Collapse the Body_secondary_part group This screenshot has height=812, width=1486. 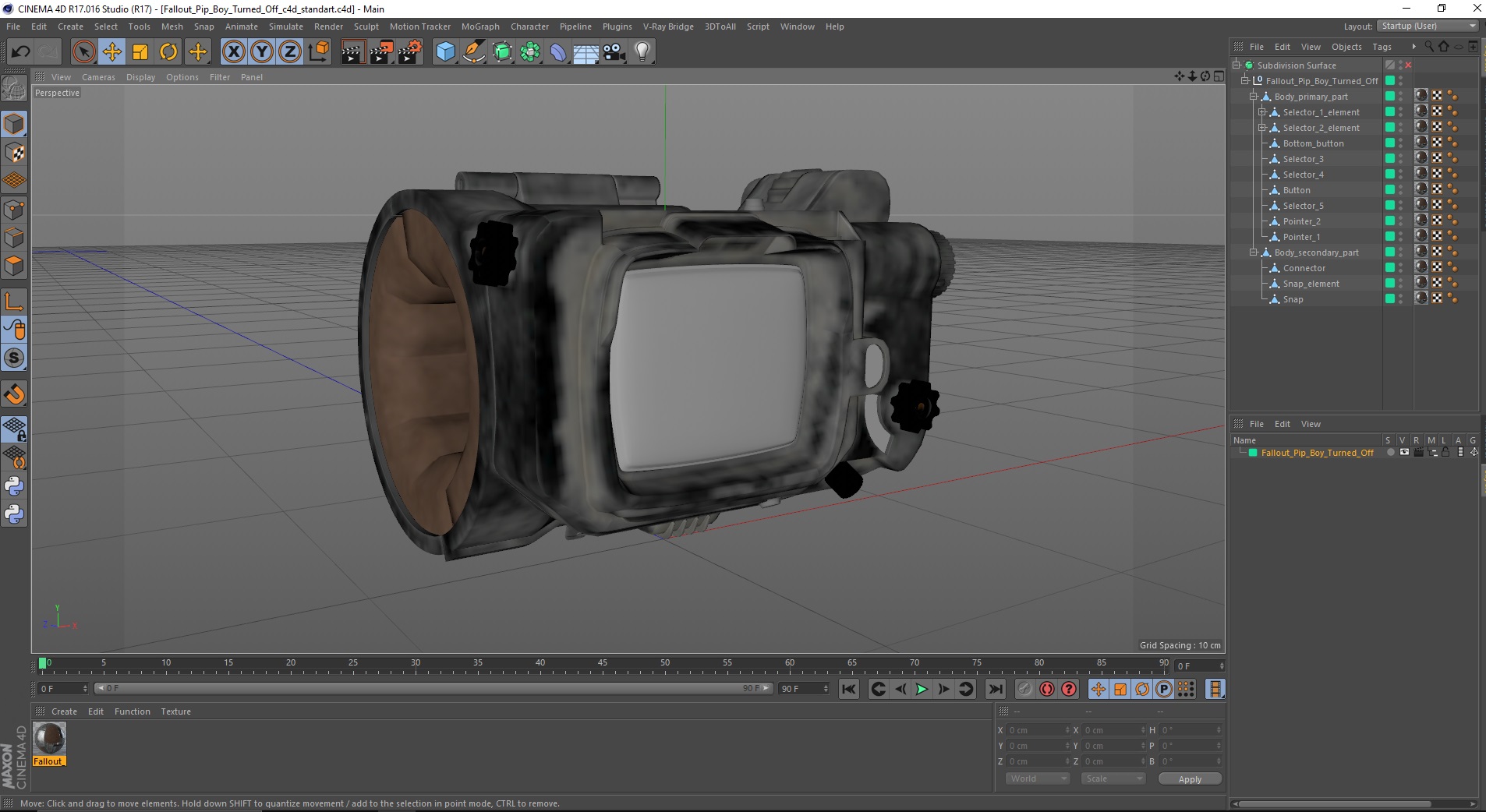pos(1254,252)
